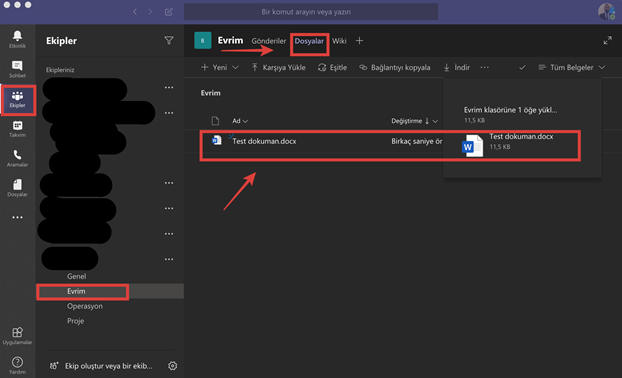Open the Etkinlik activity bell icon
The image size is (622, 378).
[x=17, y=39]
